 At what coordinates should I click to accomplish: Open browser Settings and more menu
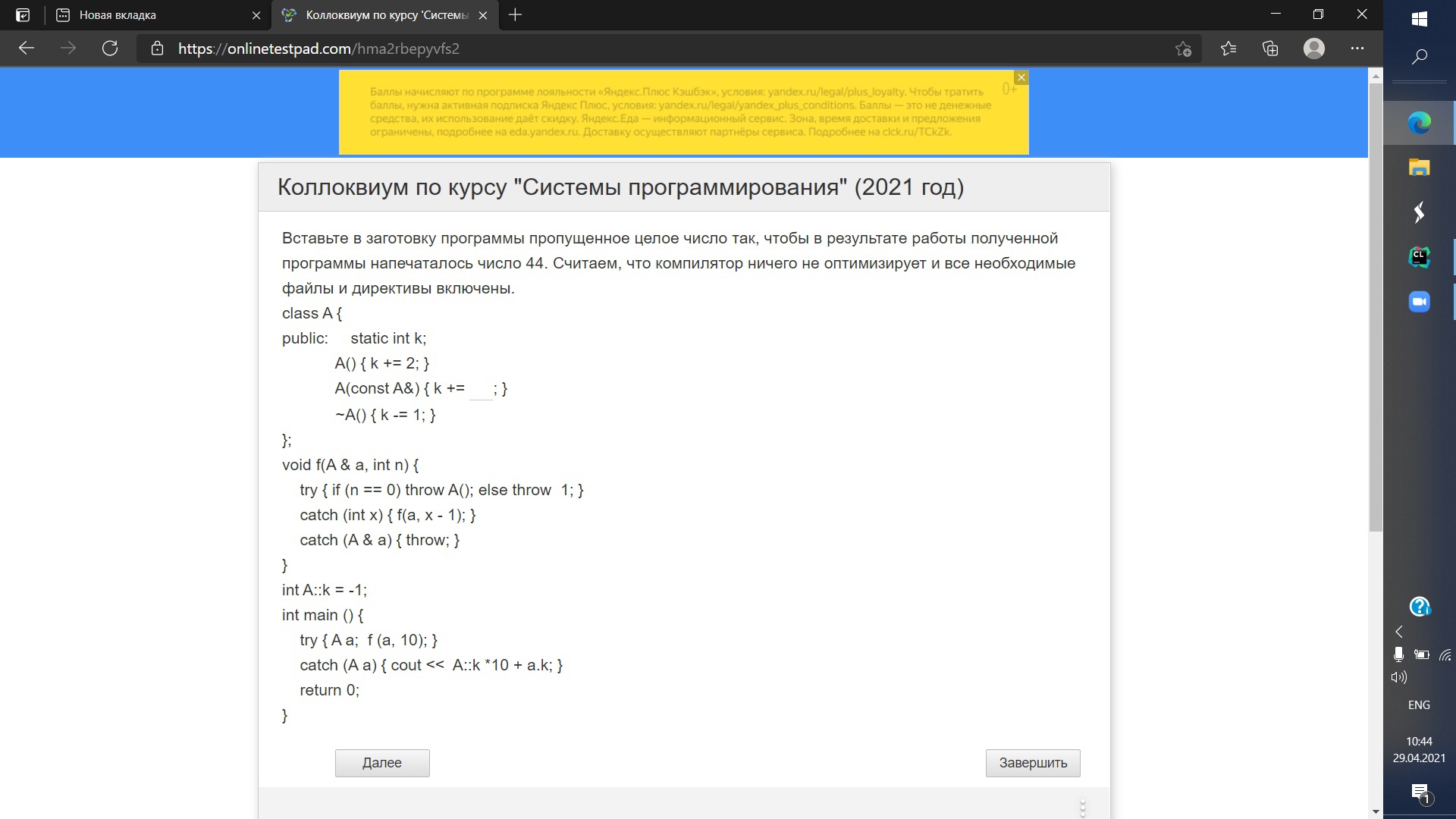pos(1357,49)
